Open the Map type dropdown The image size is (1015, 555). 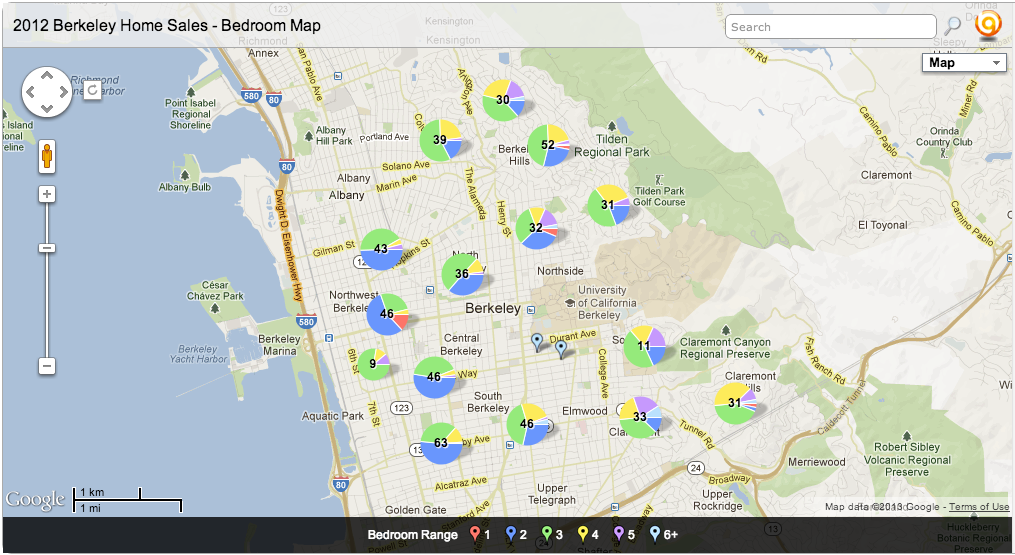(964, 63)
